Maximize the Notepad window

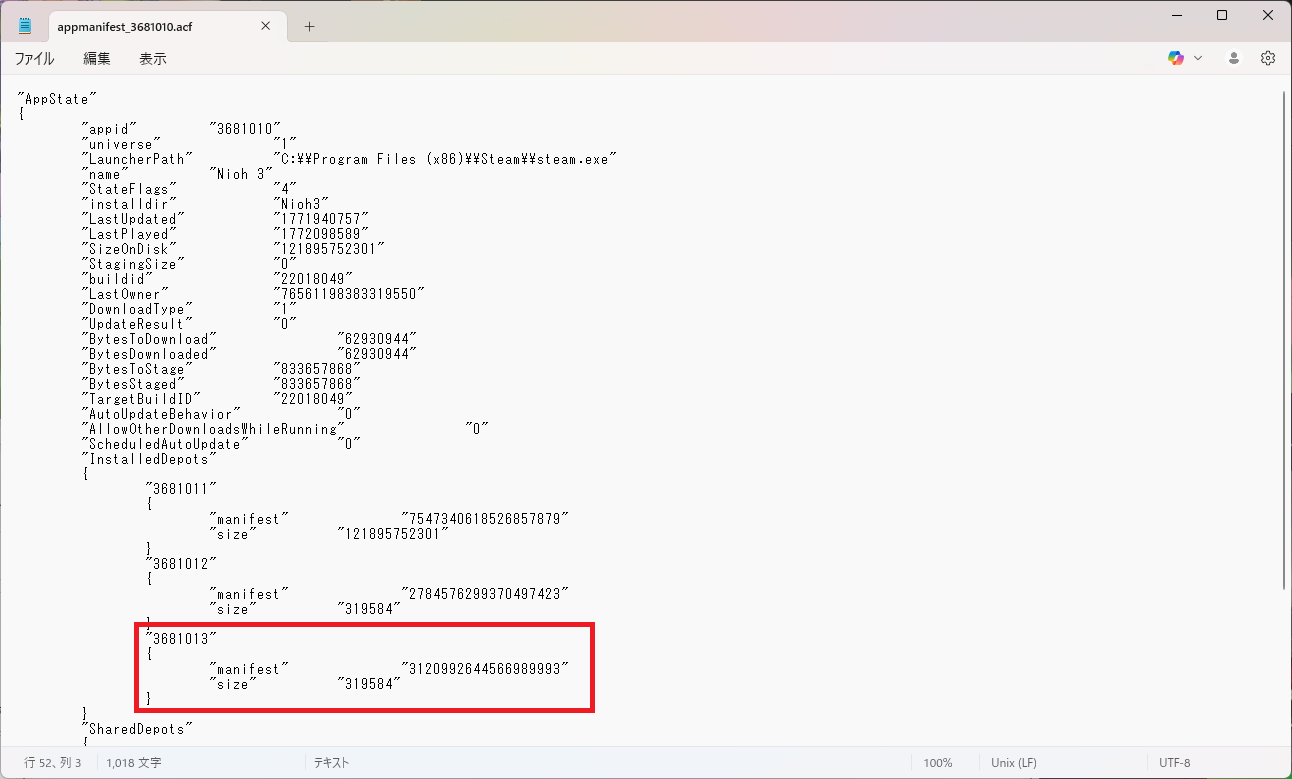coord(1222,15)
